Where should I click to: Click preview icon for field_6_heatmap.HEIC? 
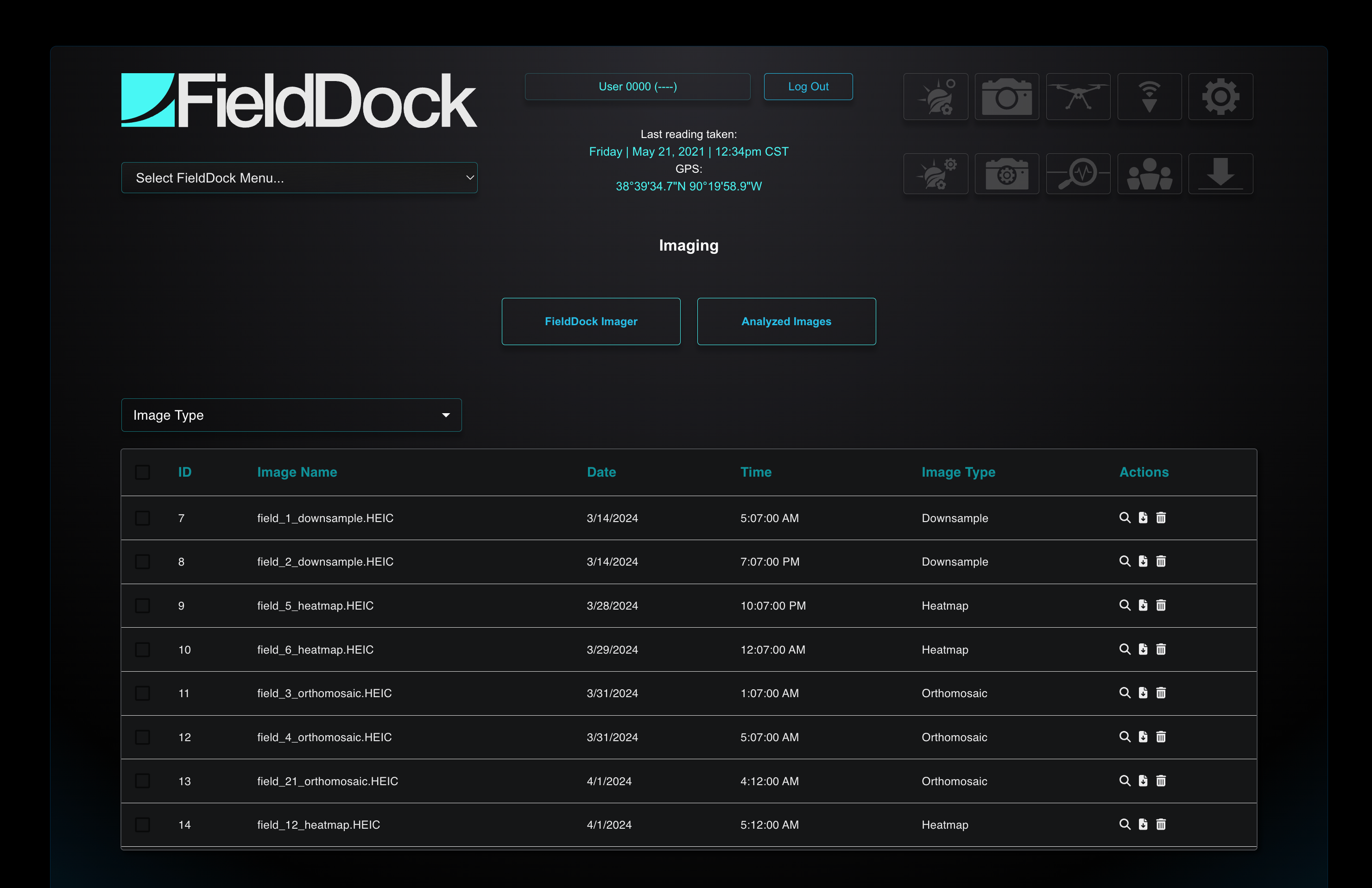tap(1125, 649)
